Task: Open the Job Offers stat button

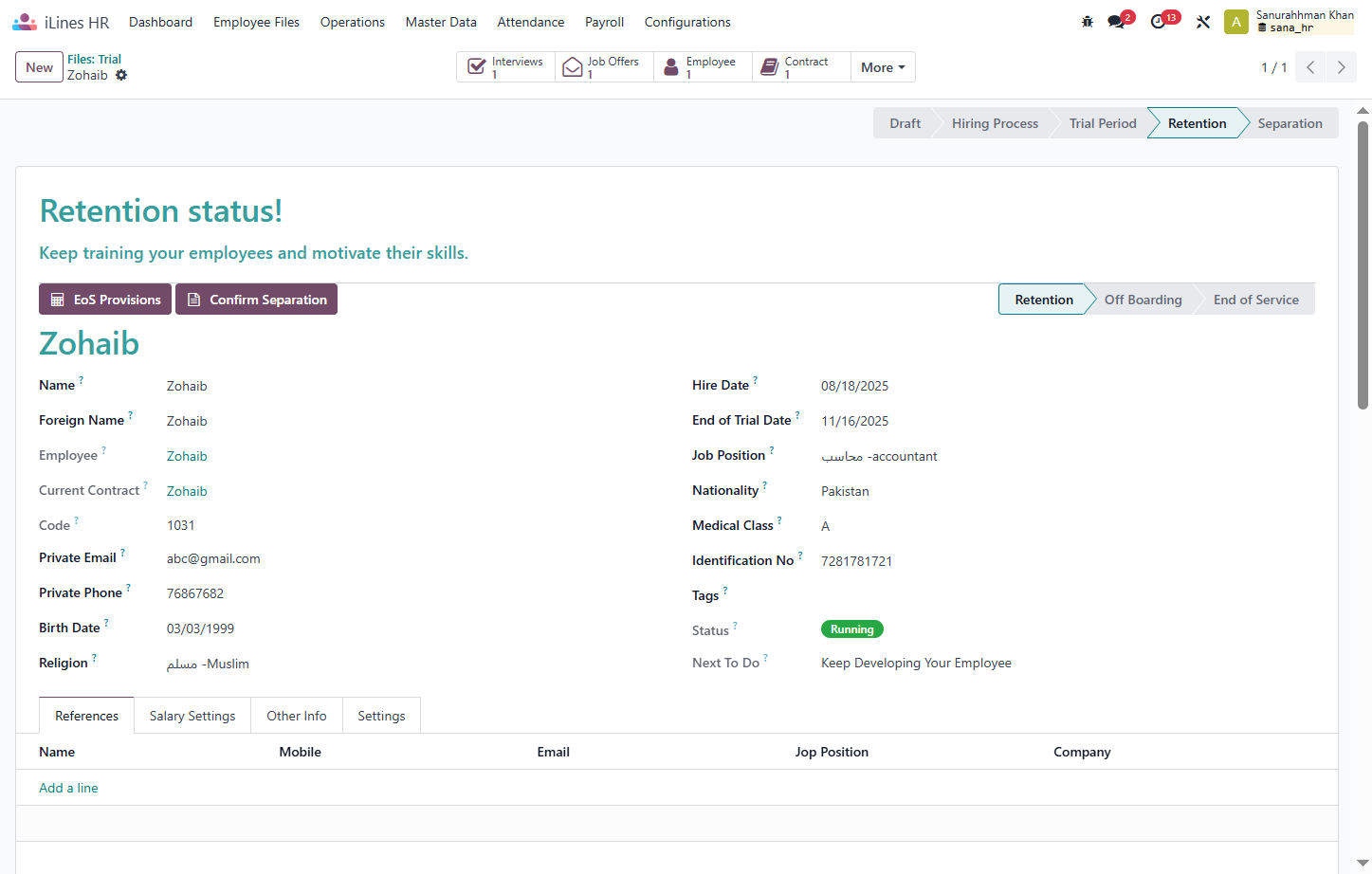Action: pos(604,67)
